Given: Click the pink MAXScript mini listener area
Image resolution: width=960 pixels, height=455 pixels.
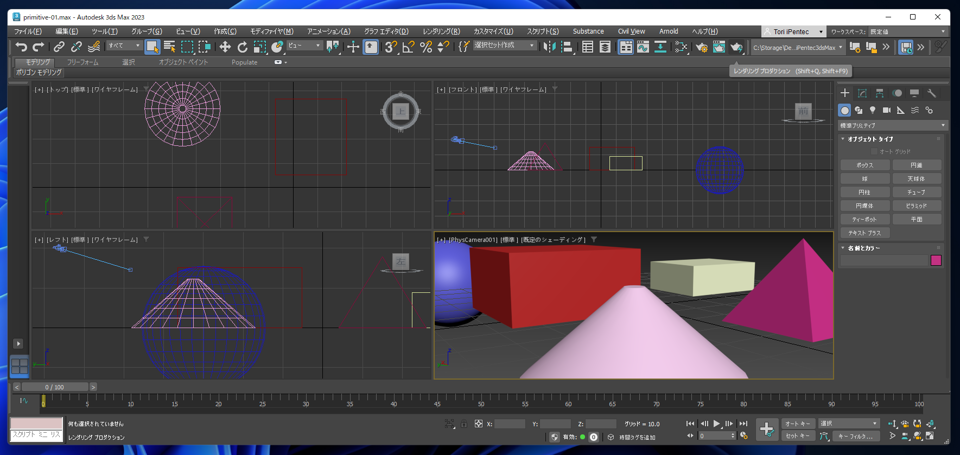Looking at the screenshot, I should [37, 424].
